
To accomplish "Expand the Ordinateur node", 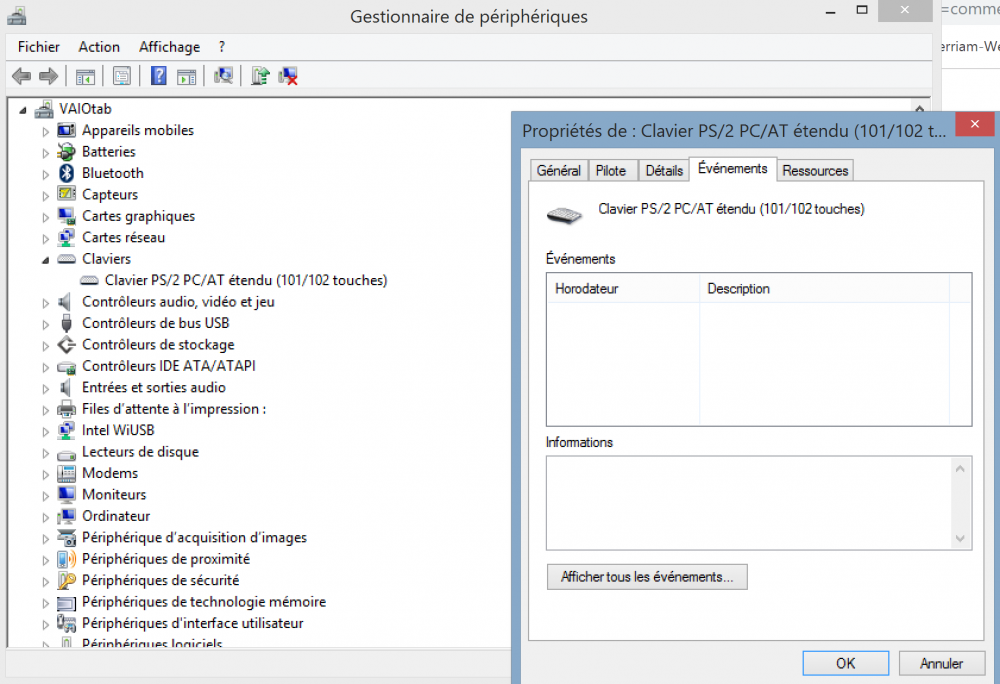I will pyautogui.click(x=45, y=518).
